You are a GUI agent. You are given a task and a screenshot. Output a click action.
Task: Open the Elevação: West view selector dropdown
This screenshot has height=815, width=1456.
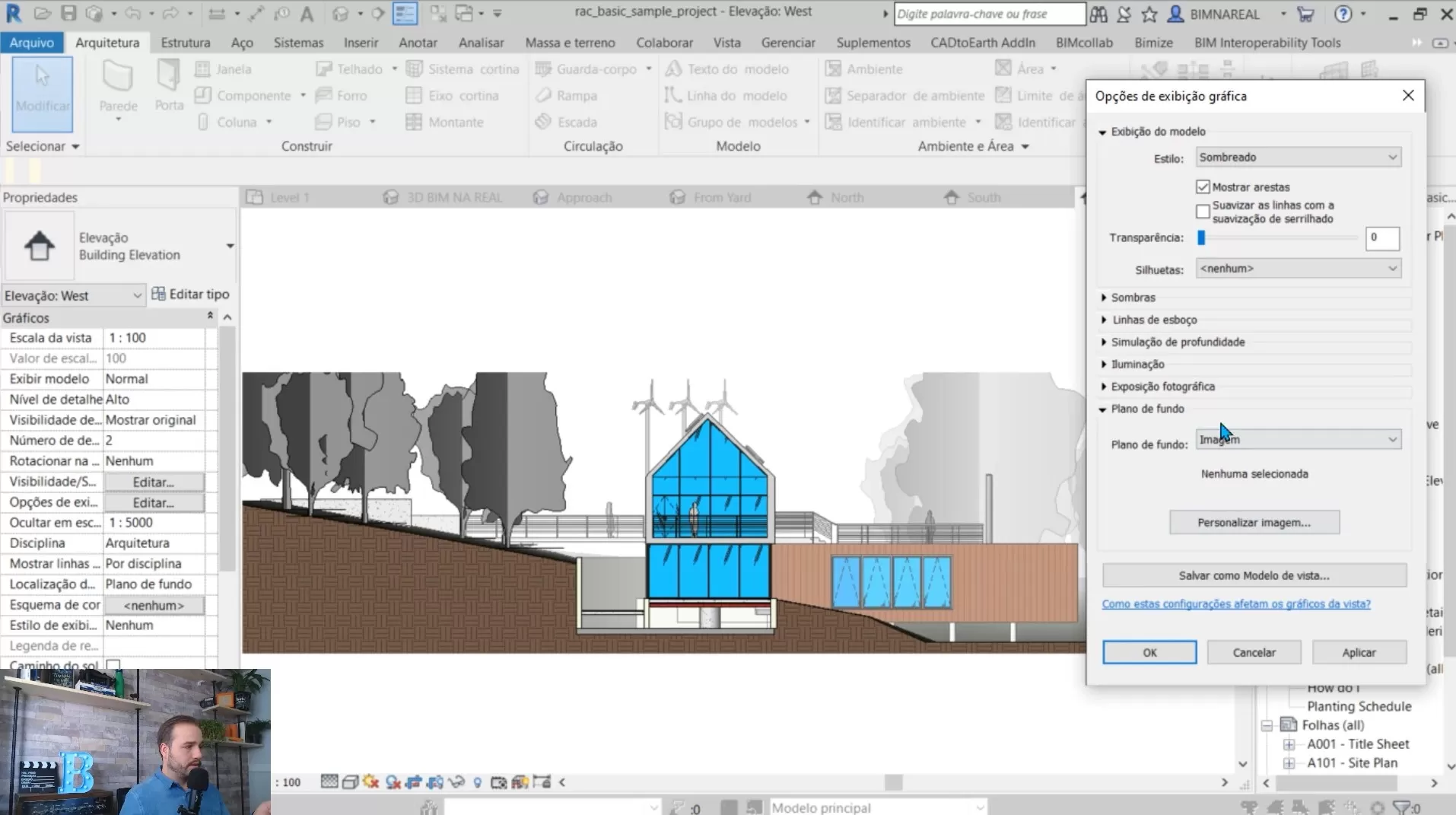[73, 295]
